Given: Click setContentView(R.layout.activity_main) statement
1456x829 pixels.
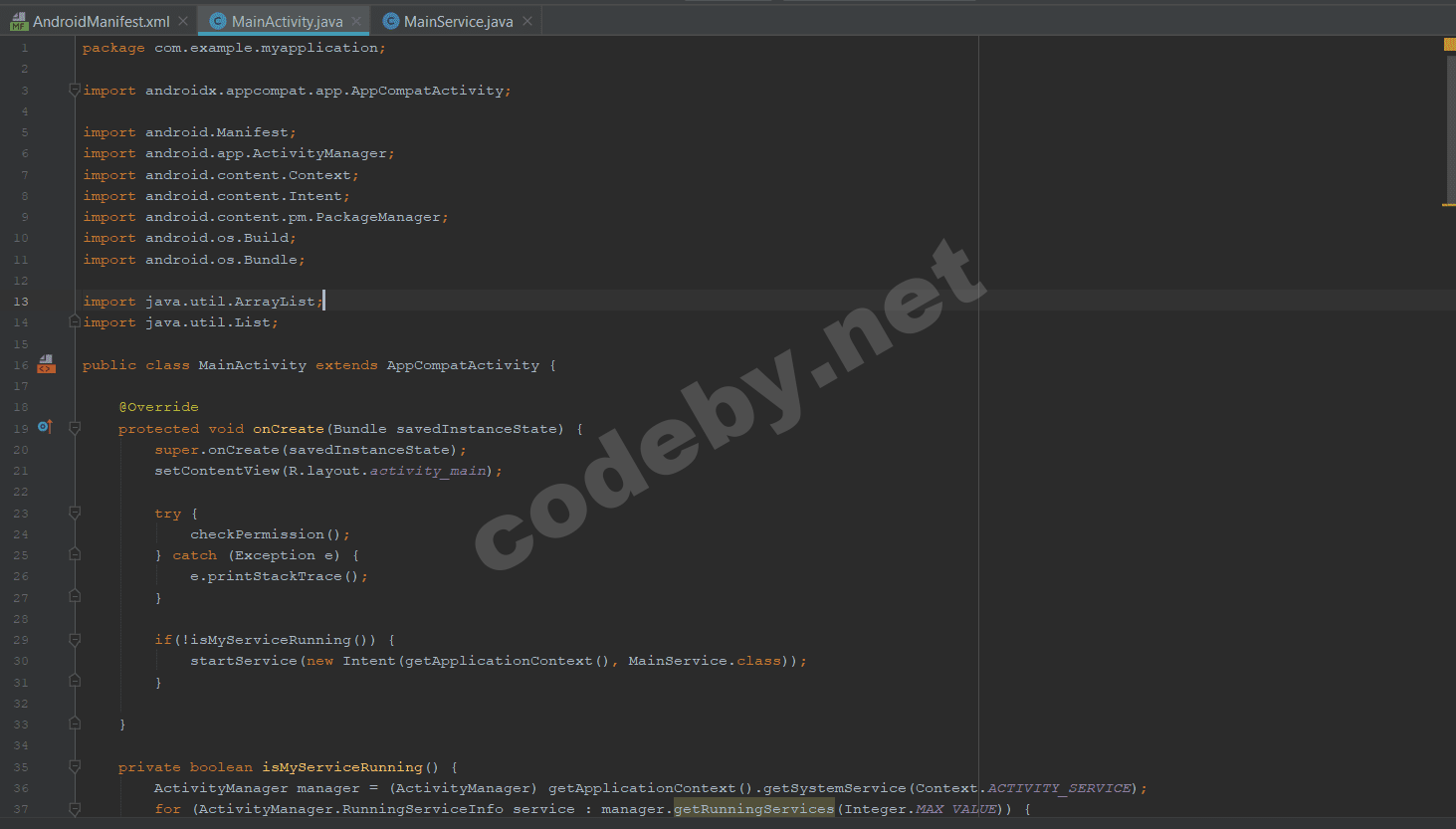Looking at the screenshot, I should 328,471.
